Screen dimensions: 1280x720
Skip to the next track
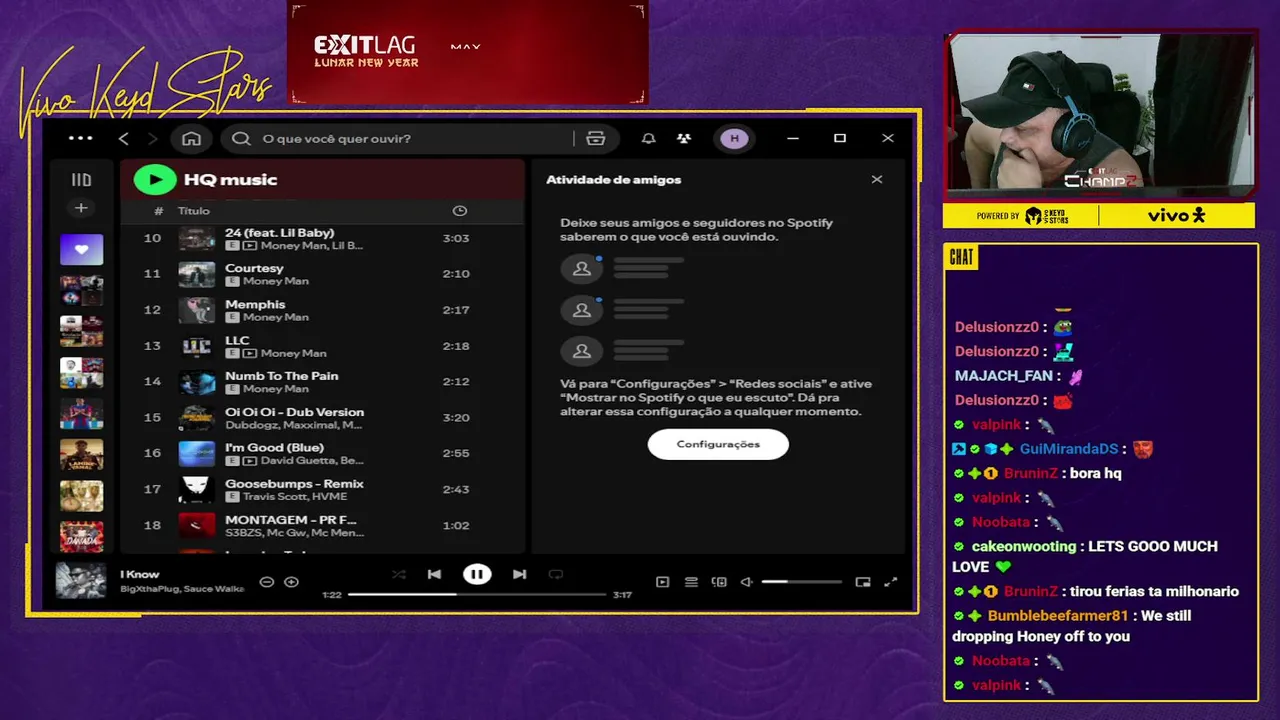tap(519, 574)
